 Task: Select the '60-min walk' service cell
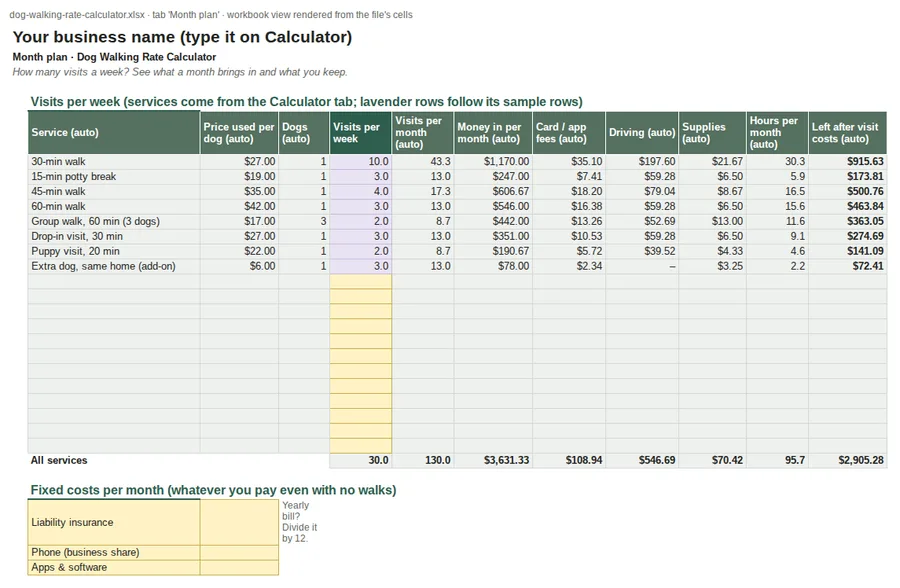coord(114,207)
